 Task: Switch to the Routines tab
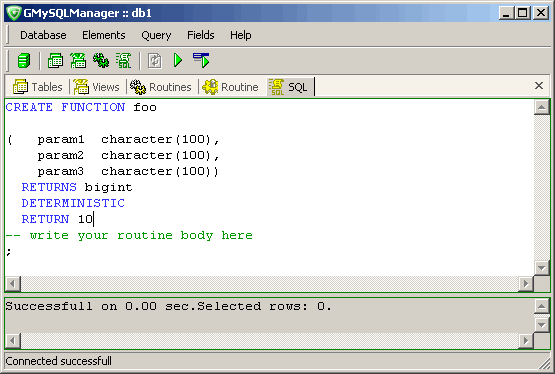pos(160,87)
